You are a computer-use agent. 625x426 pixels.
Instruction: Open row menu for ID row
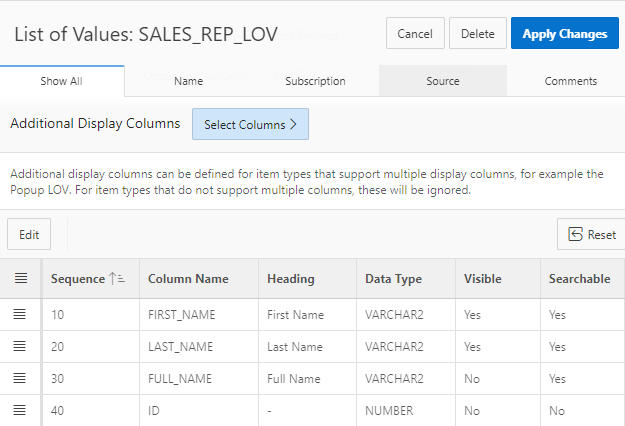[x=20, y=409]
